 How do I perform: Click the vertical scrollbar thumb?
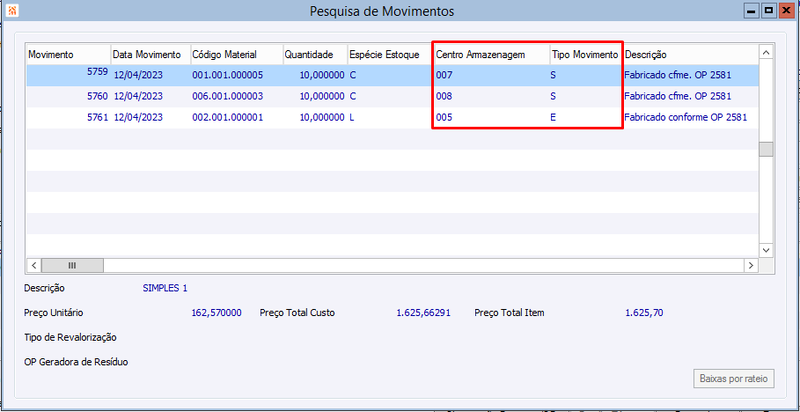766,149
